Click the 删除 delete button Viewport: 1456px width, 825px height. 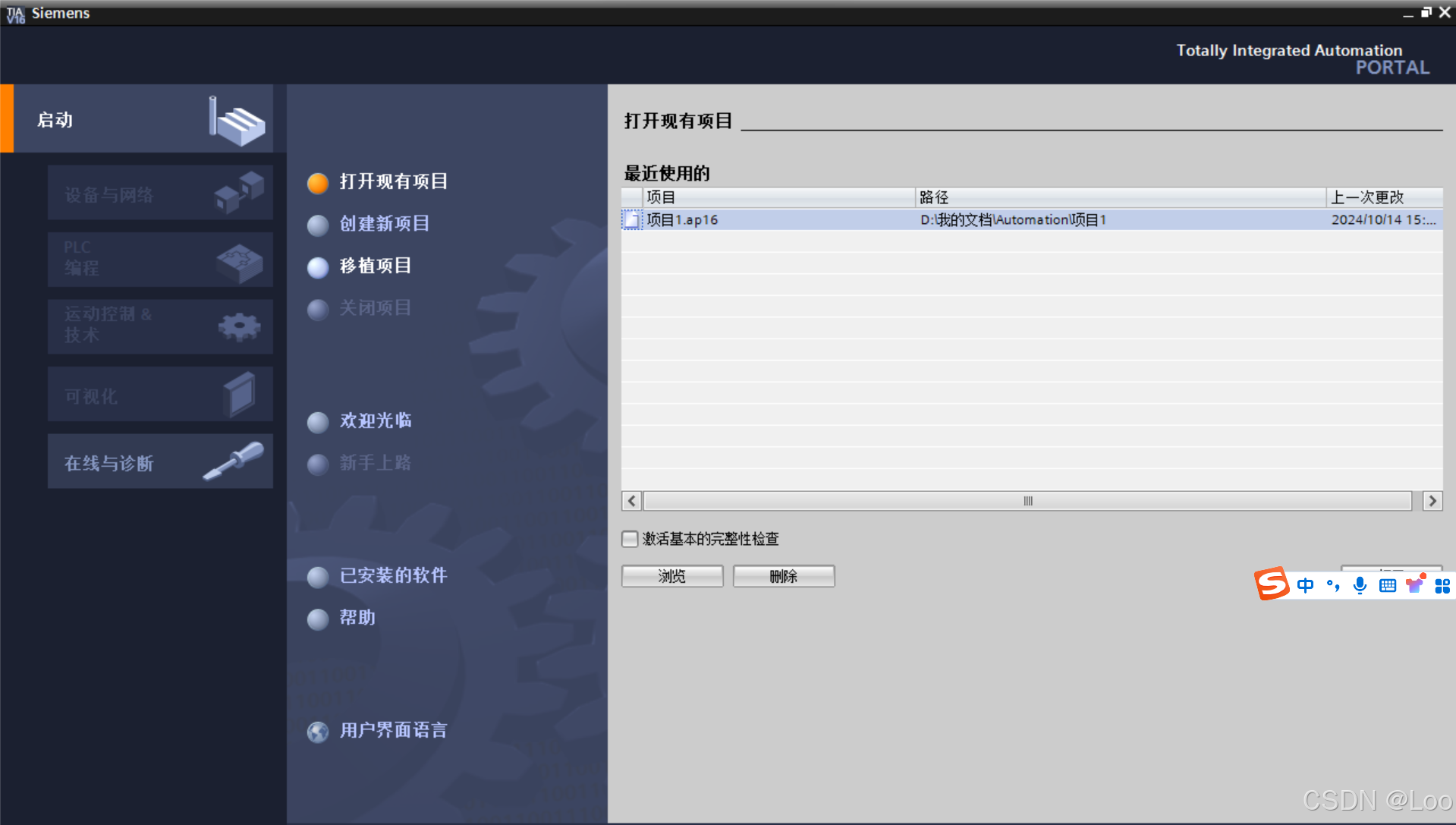tap(784, 576)
